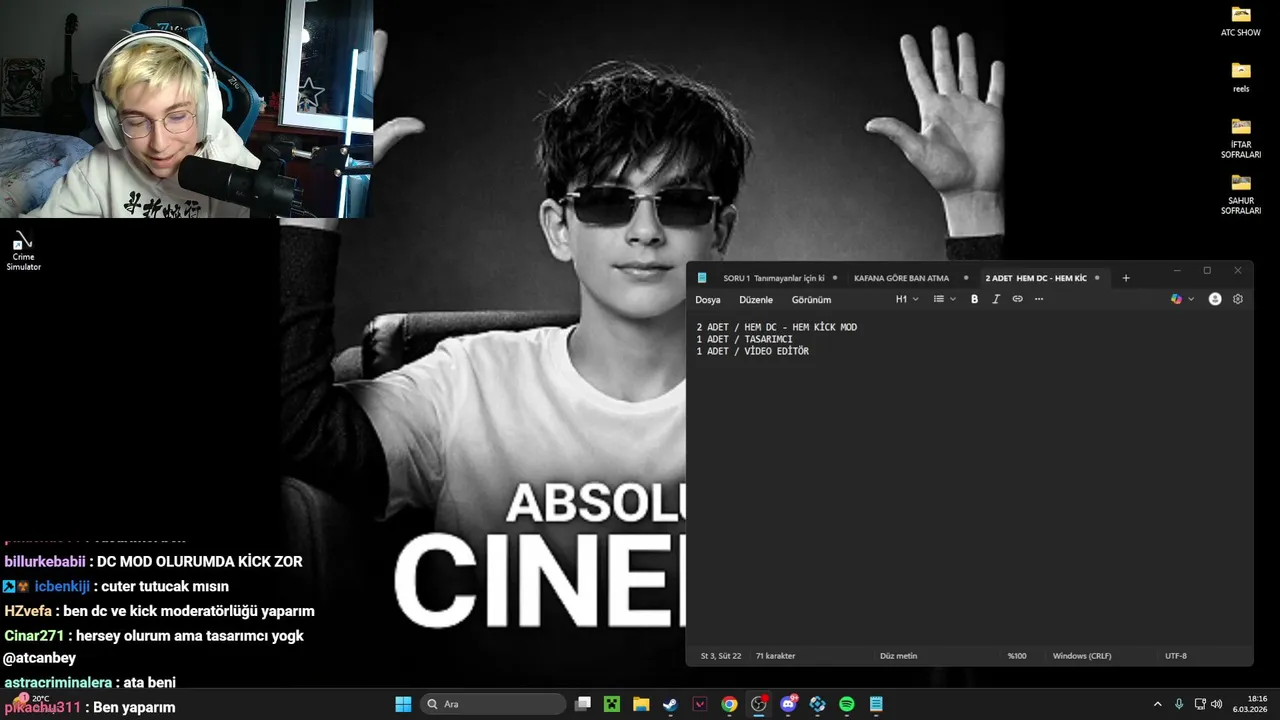This screenshot has height=720, width=1280.
Task: Switch to Notepad via taskbar icon
Action: [876, 704]
